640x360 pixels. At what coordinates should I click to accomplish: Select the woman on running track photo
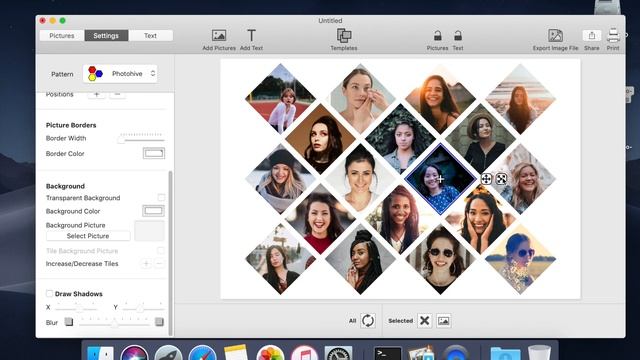coord(280,98)
